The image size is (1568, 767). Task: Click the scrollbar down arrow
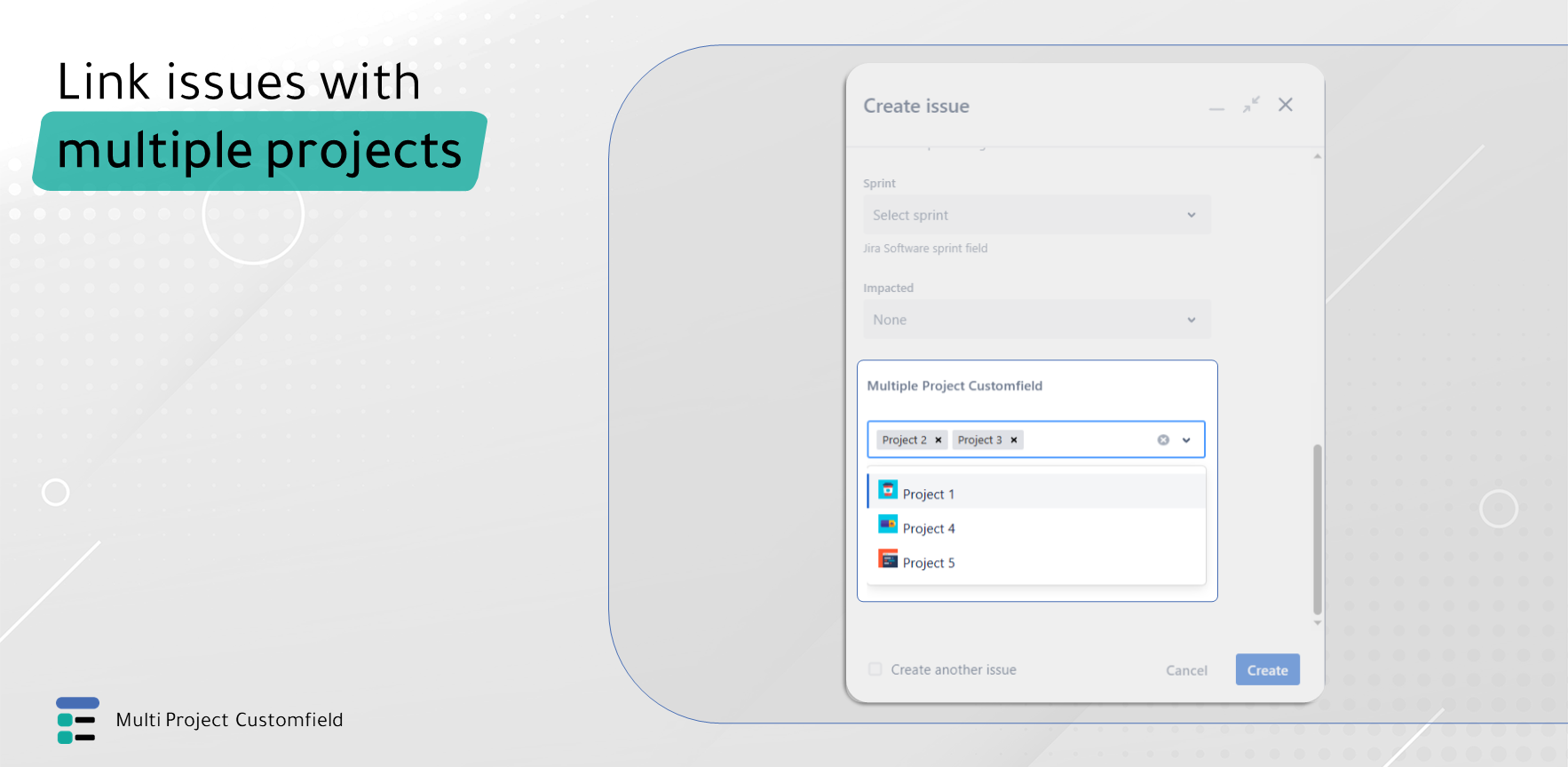1318,623
